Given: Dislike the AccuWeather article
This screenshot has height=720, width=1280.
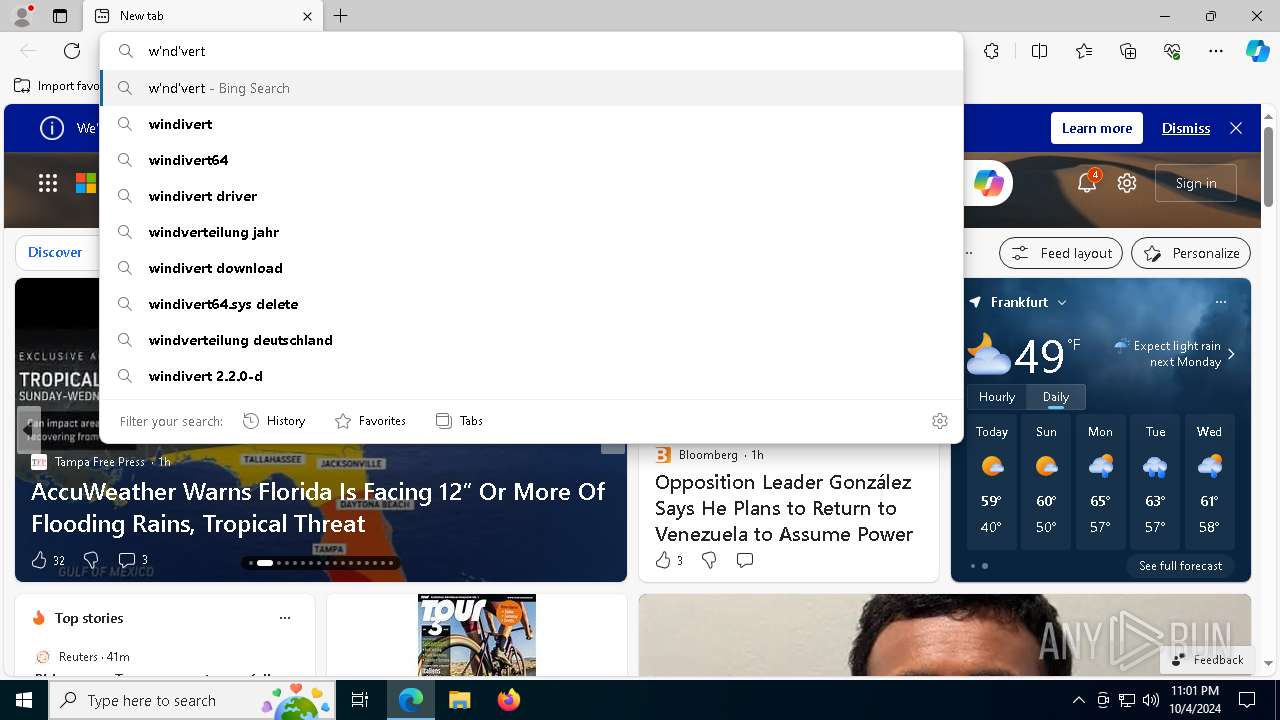Looking at the screenshot, I should coord(91,560).
